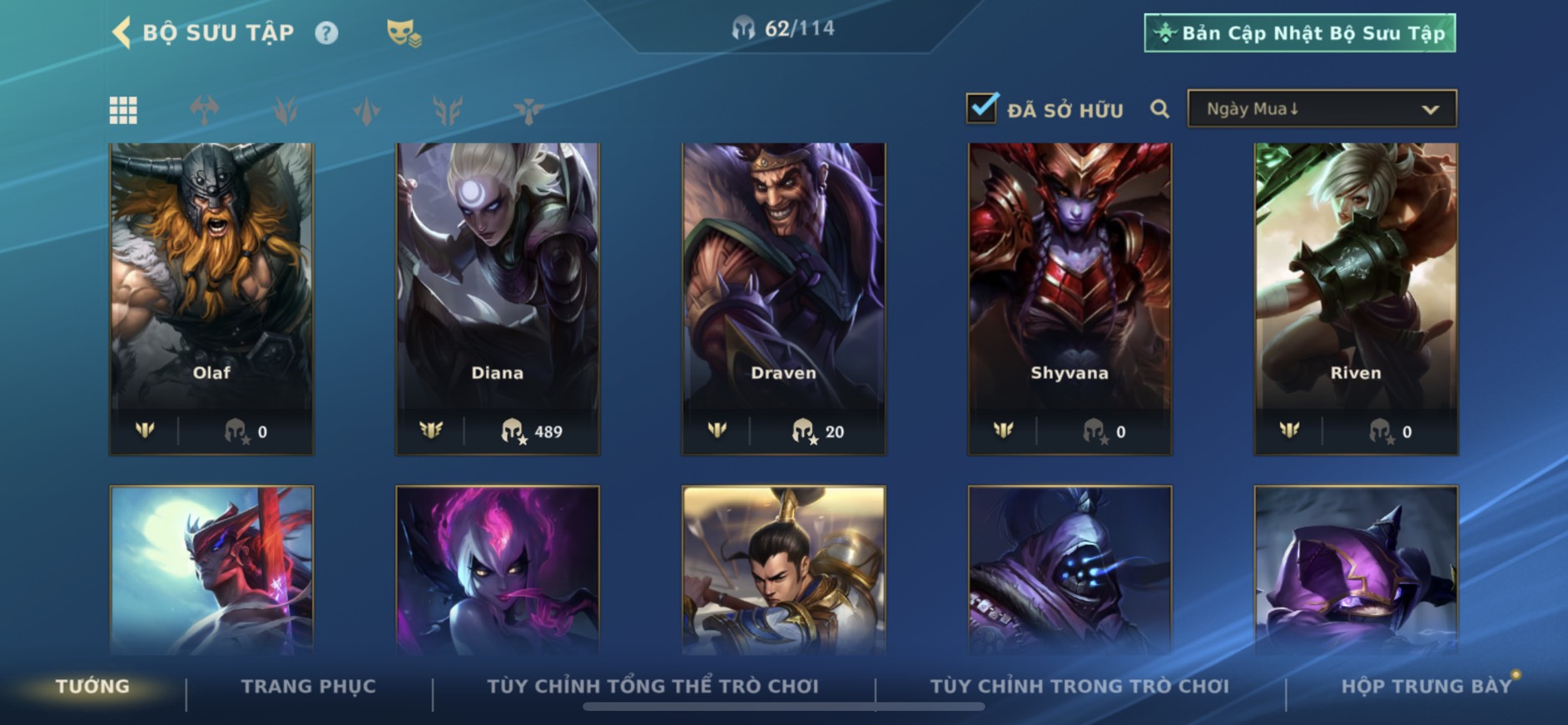Open the Tùy Chỉnh Trong Trò Chơi tab

(x=1079, y=687)
